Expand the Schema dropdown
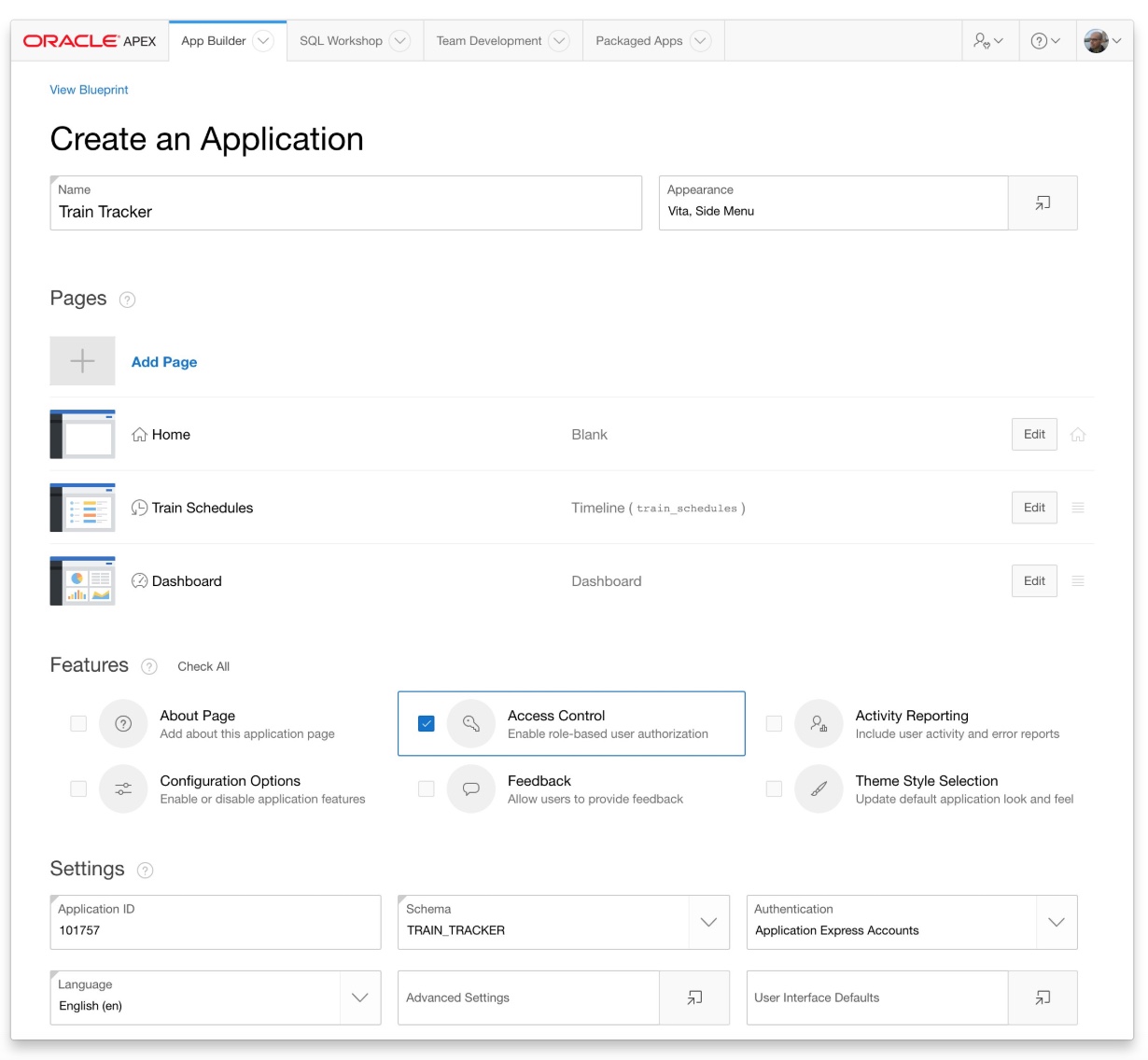 pos(708,922)
